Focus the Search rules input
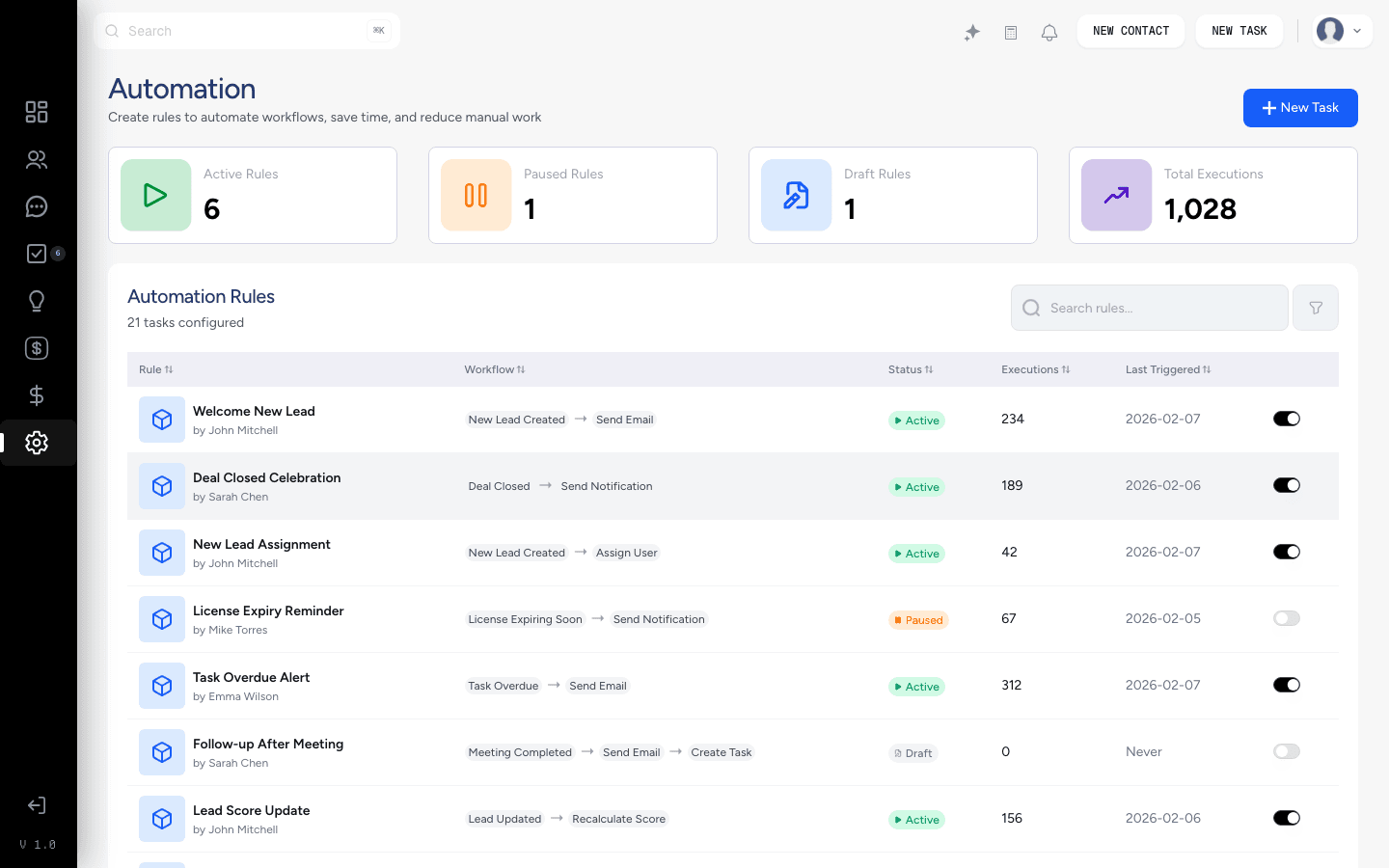Viewport: 1389px width, 868px height. [x=1150, y=308]
